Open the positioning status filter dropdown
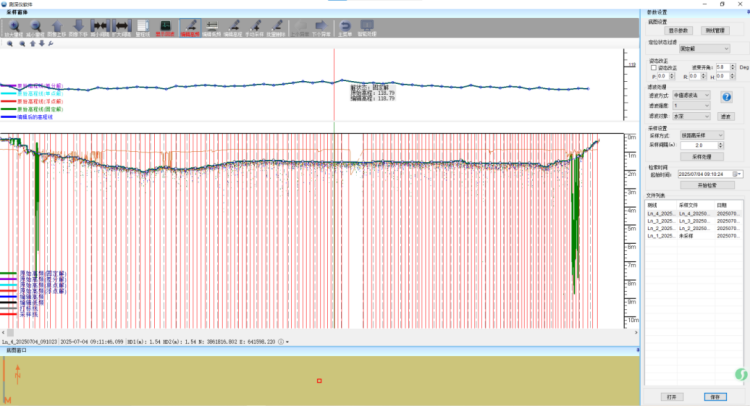The image size is (750, 406). 705,48
